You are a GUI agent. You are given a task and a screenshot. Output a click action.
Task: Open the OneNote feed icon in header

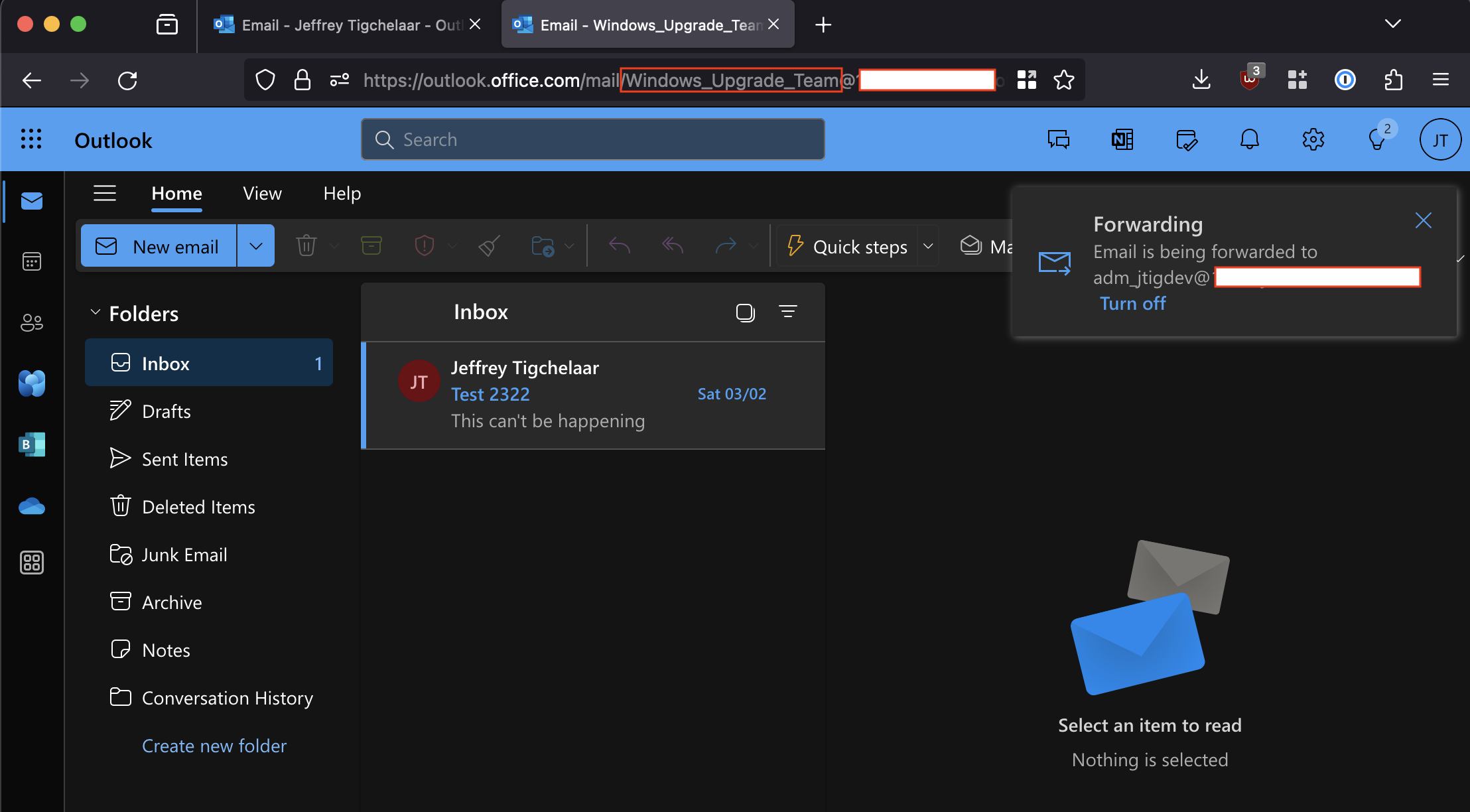1122,139
